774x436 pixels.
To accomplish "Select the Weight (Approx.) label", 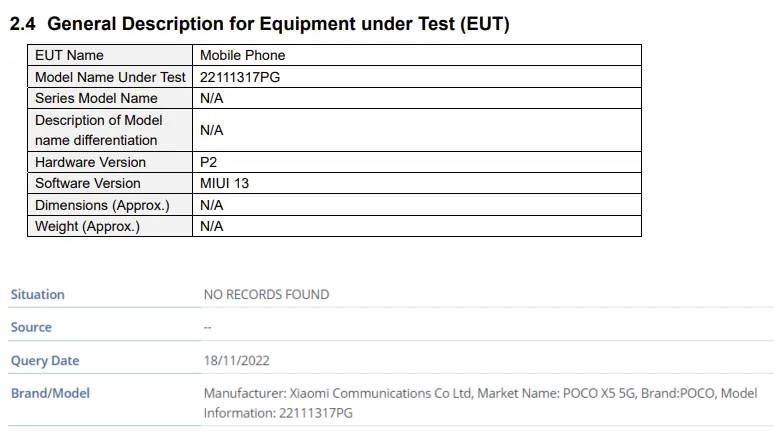I will tap(87, 226).
